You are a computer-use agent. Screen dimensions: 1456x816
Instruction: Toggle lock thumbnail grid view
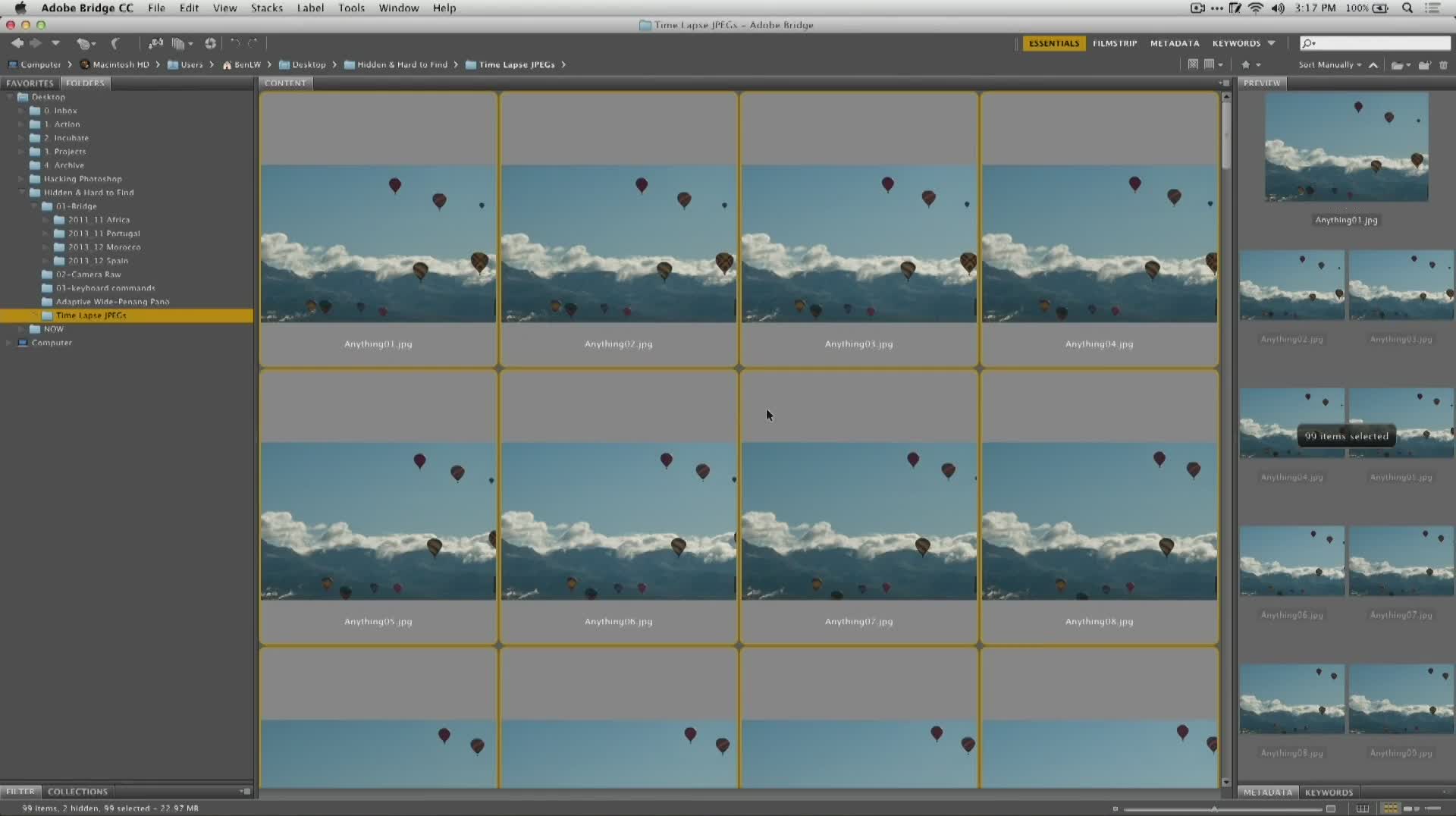[x=1362, y=808]
